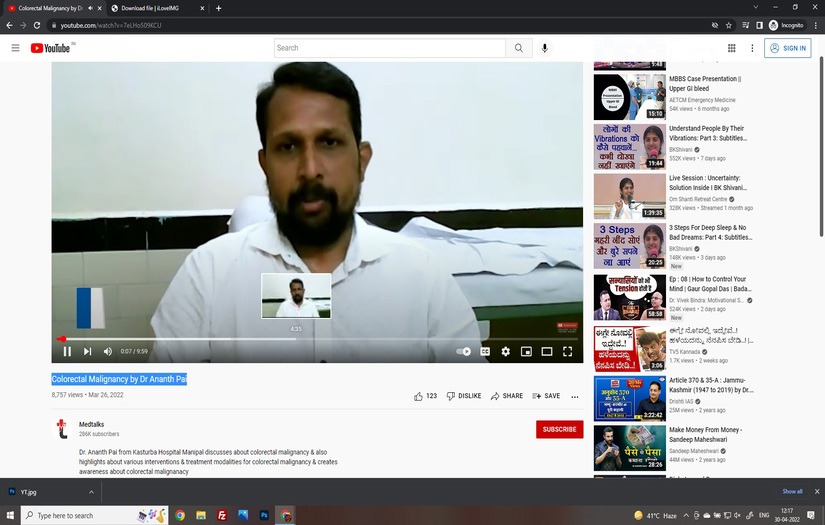
Task: Click the address bar URL
Action: [x=110, y=25]
